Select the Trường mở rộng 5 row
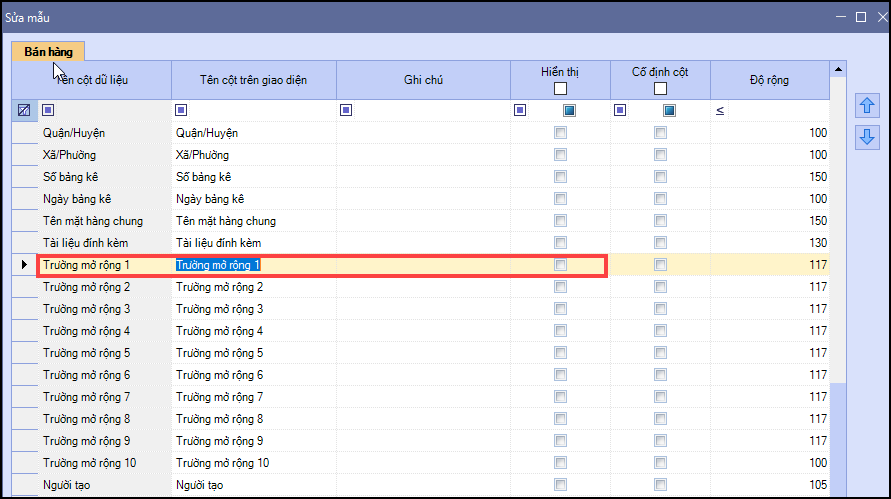This screenshot has height=499, width=891. [x=86, y=353]
